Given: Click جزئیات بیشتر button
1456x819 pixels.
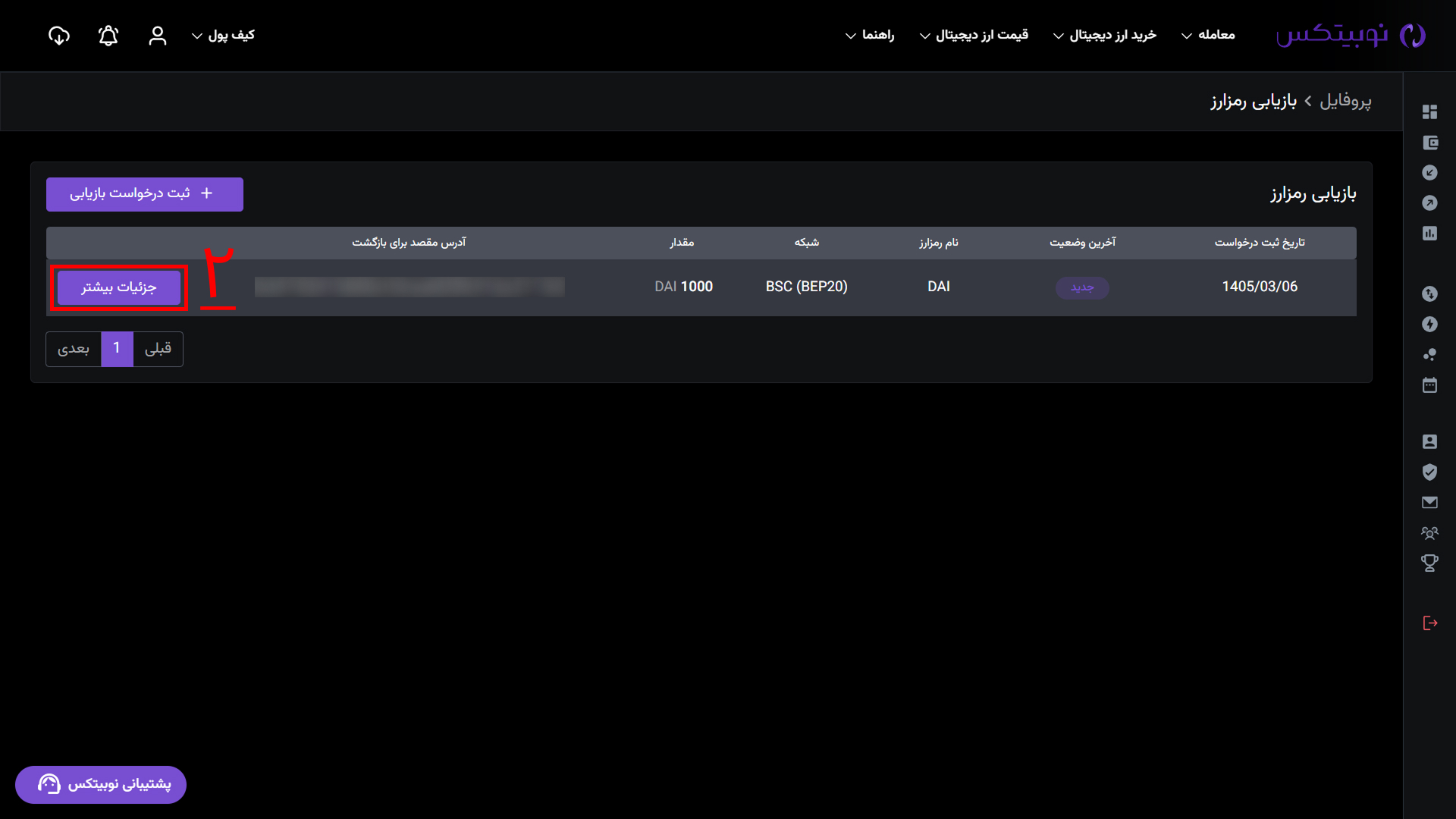Looking at the screenshot, I should (x=119, y=287).
